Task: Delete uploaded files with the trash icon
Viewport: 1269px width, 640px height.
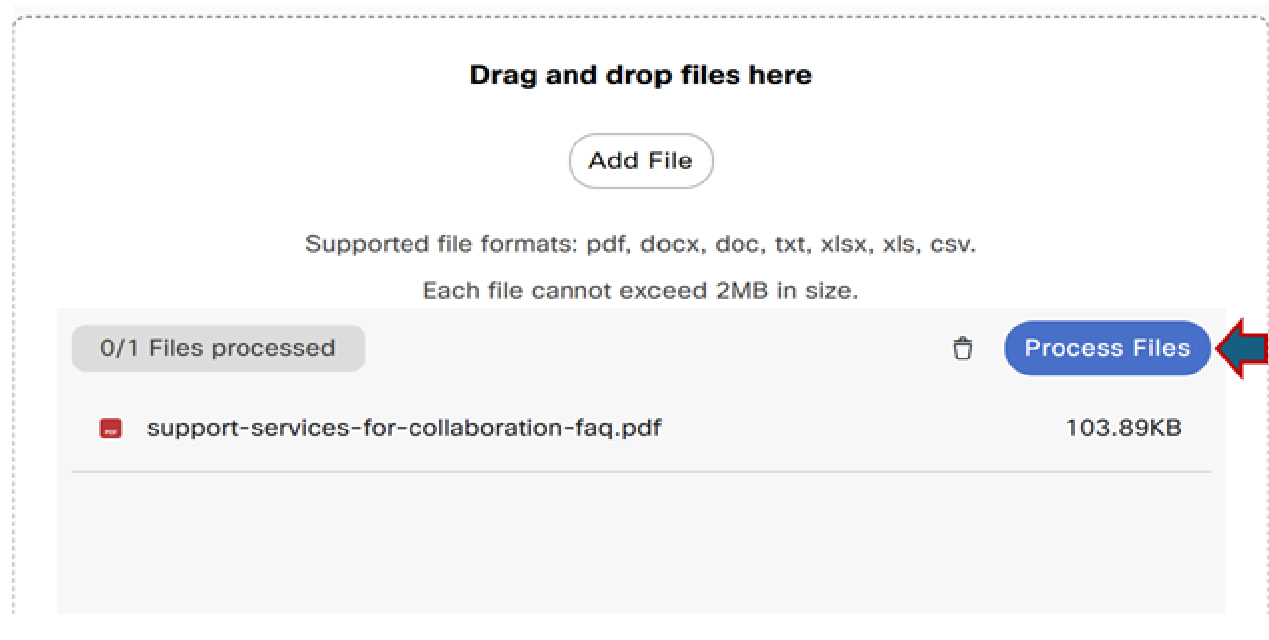Action: coord(962,349)
